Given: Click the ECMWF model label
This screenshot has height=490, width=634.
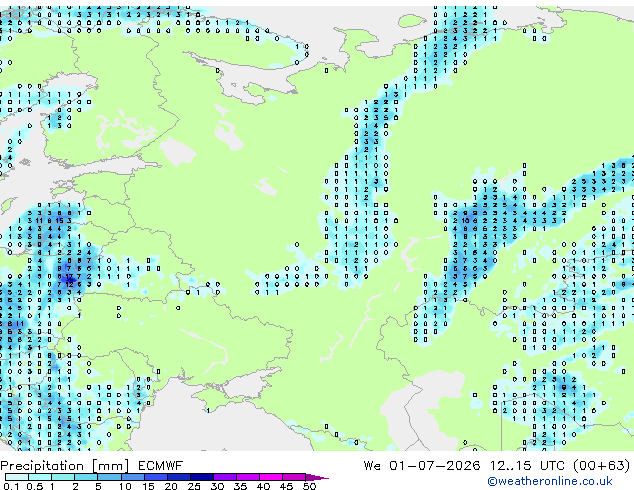Looking at the screenshot, I should tap(161, 466).
